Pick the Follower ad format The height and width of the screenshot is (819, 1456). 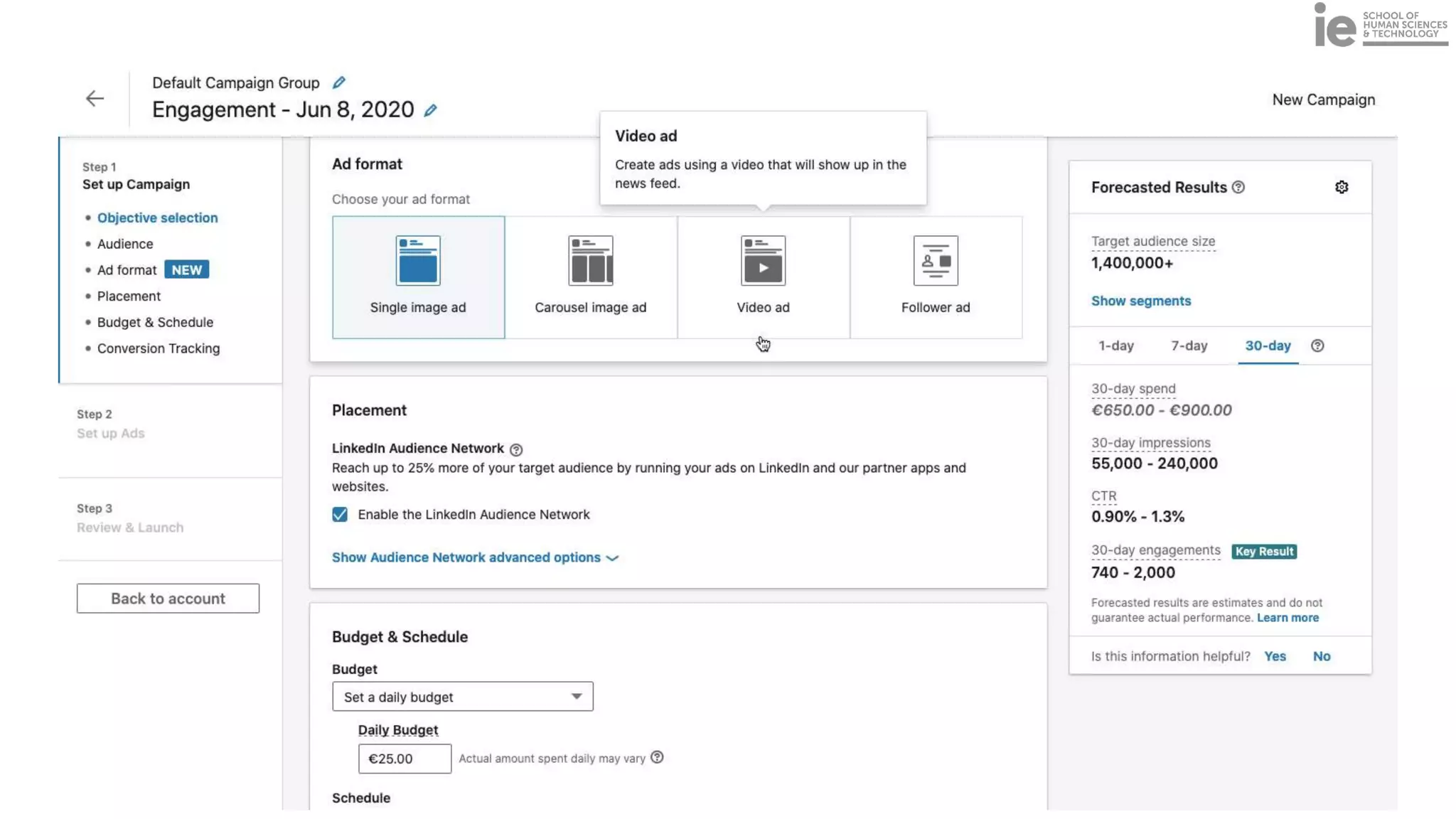point(935,277)
